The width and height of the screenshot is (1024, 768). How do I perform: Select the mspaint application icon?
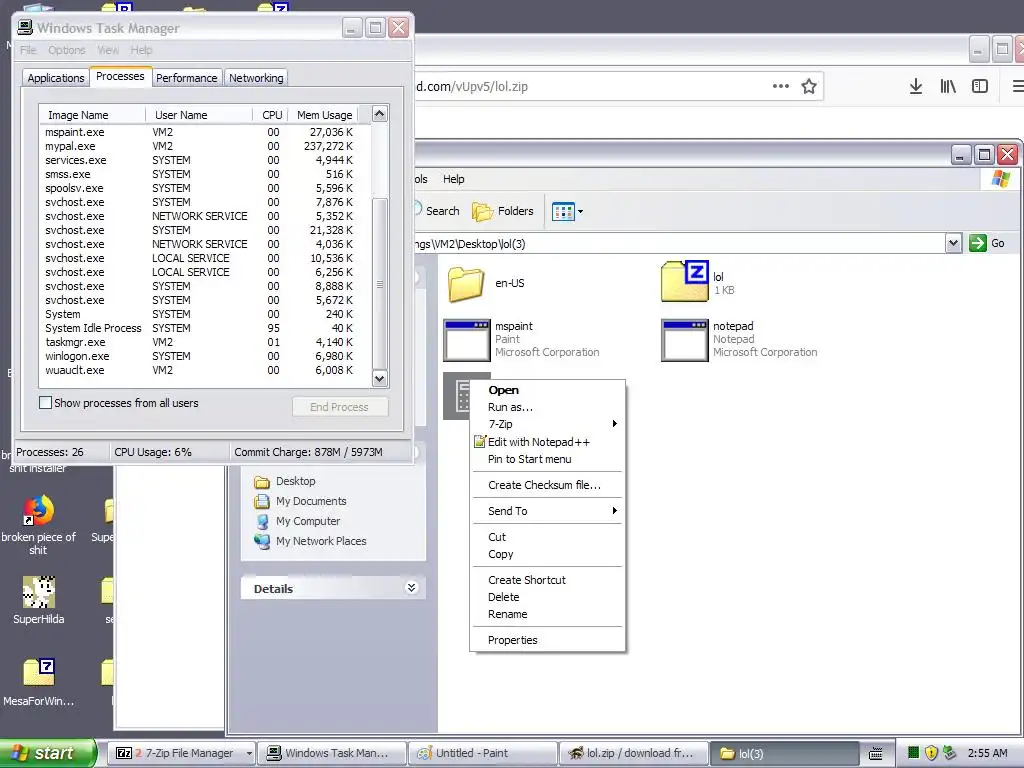point(466,340)
